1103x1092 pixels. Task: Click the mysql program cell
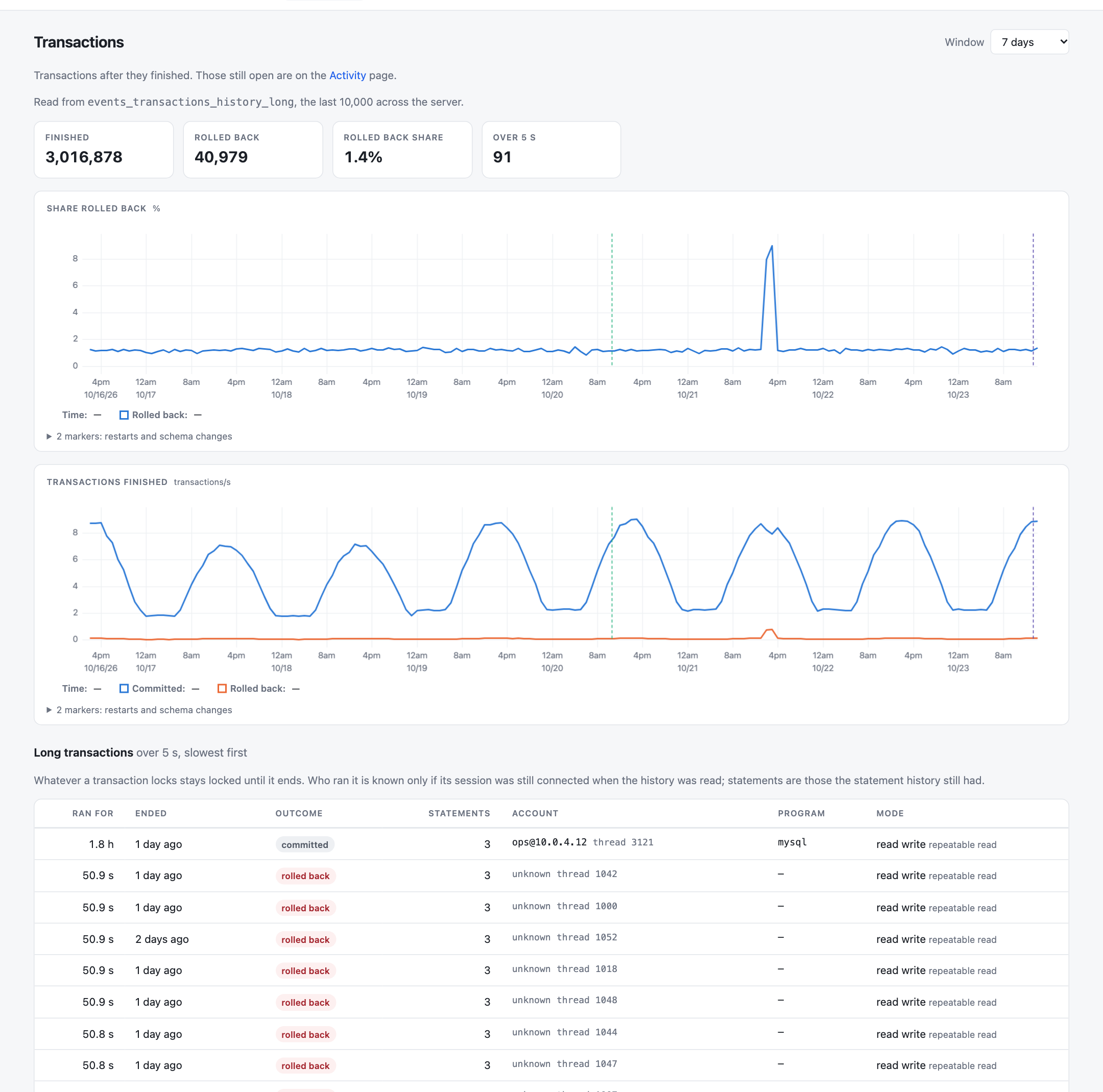coord(792,842)
